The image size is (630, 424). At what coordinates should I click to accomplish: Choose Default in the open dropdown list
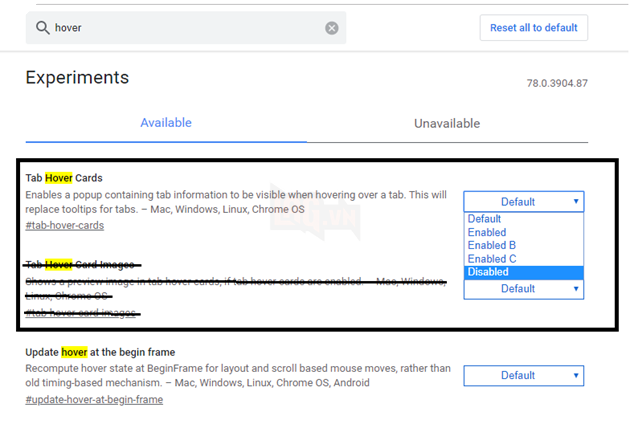tap(523, 219)
